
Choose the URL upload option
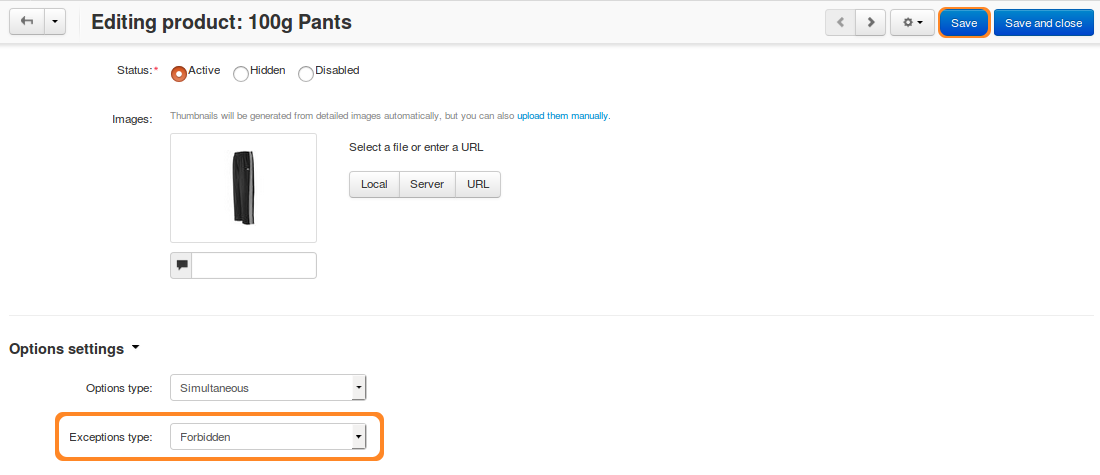pos(478,184)
